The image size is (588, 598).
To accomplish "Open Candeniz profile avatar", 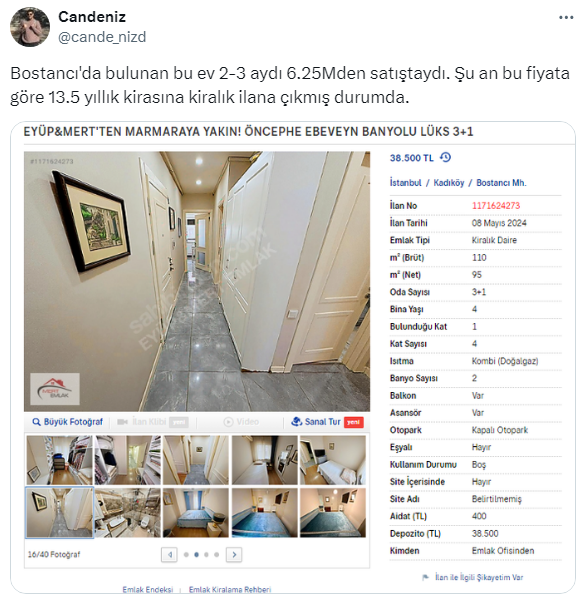I will pyautogui.click(x=30, y=27).
